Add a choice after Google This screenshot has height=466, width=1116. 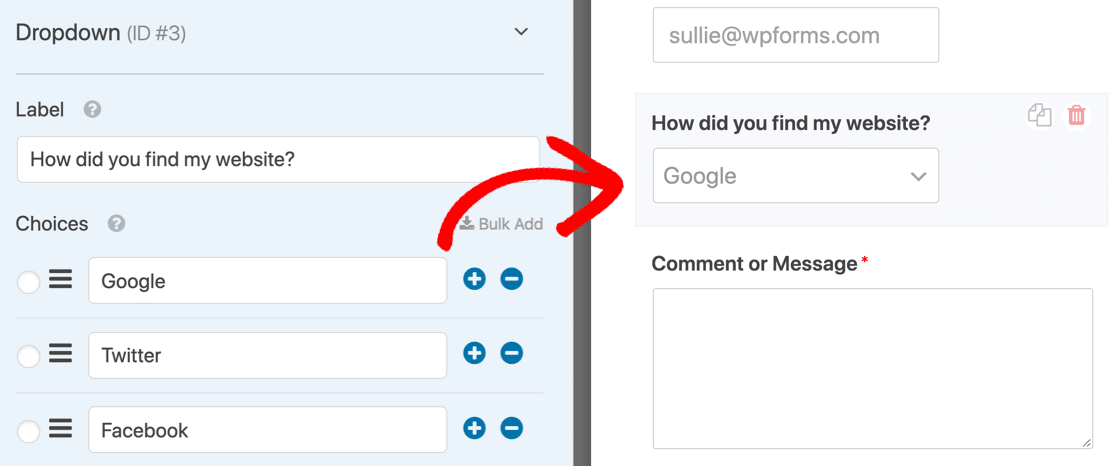tap(474, 279)
